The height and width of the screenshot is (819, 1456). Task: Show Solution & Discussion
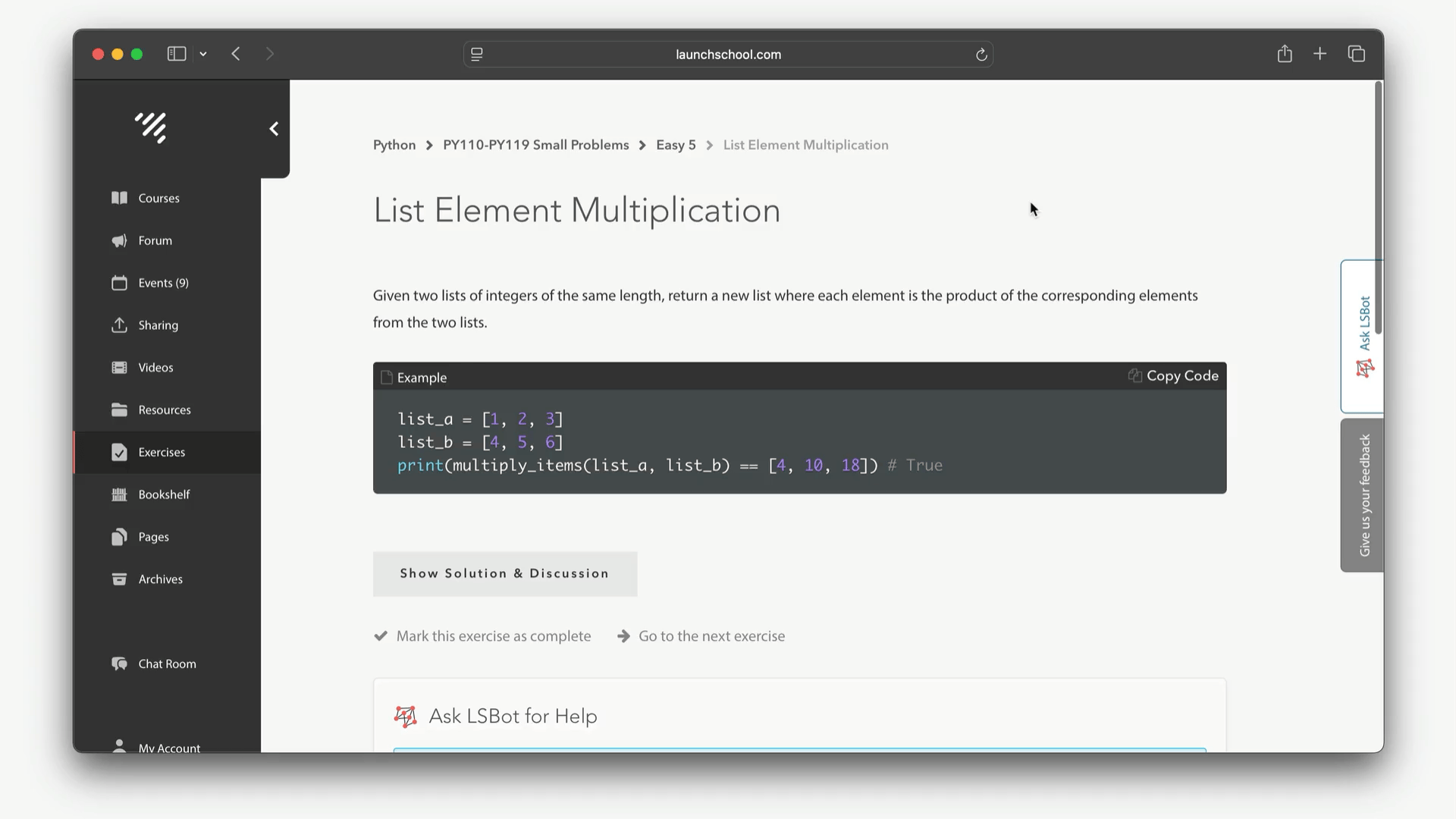pos(504,574)
